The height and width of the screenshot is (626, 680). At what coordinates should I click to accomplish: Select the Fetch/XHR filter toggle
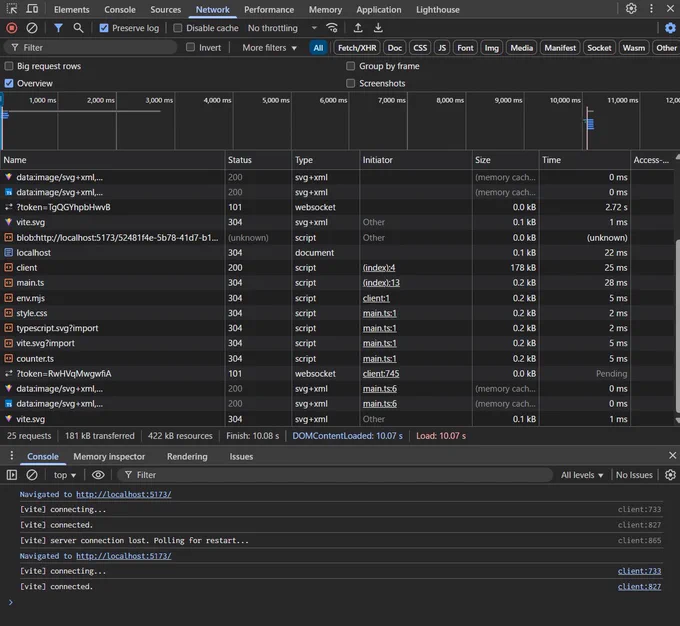tap(357, 48)
